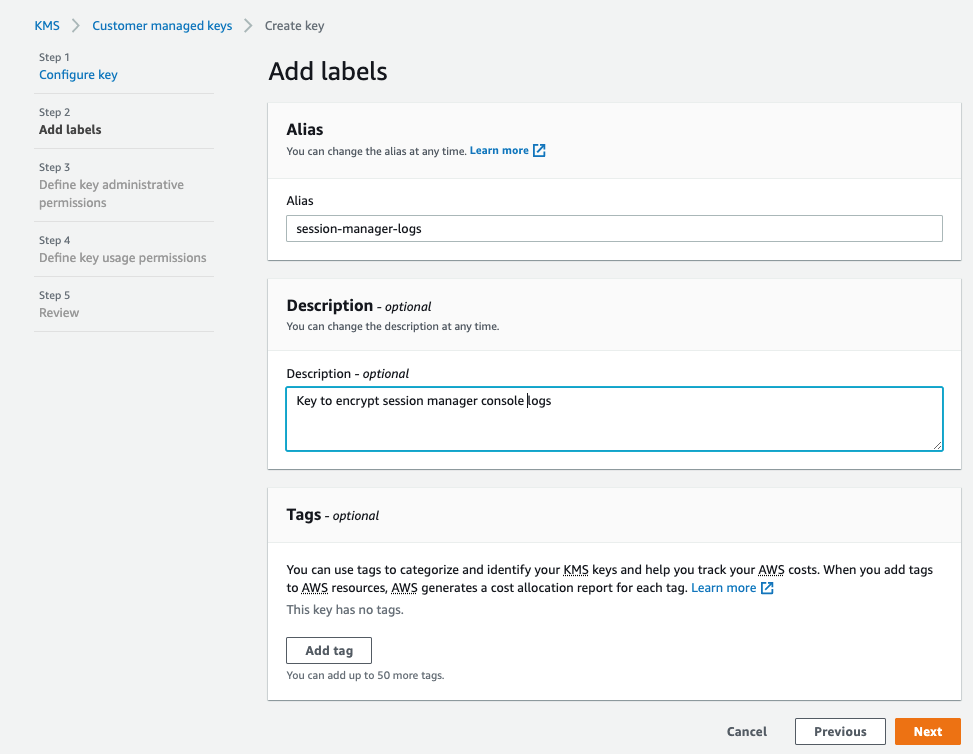Click the Add tag button
The height and width of the screenshot is (754, 973).
click(x=328, y=650)
